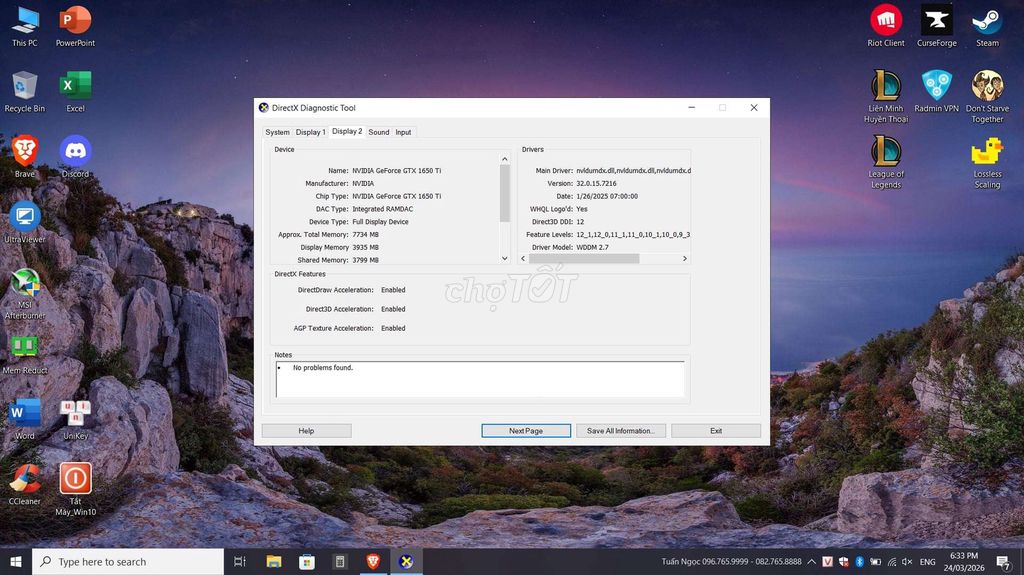The image size is (1024, 575).
Task: Select the Mem Reduct desktop icon
Action: (x=25, y=355)
